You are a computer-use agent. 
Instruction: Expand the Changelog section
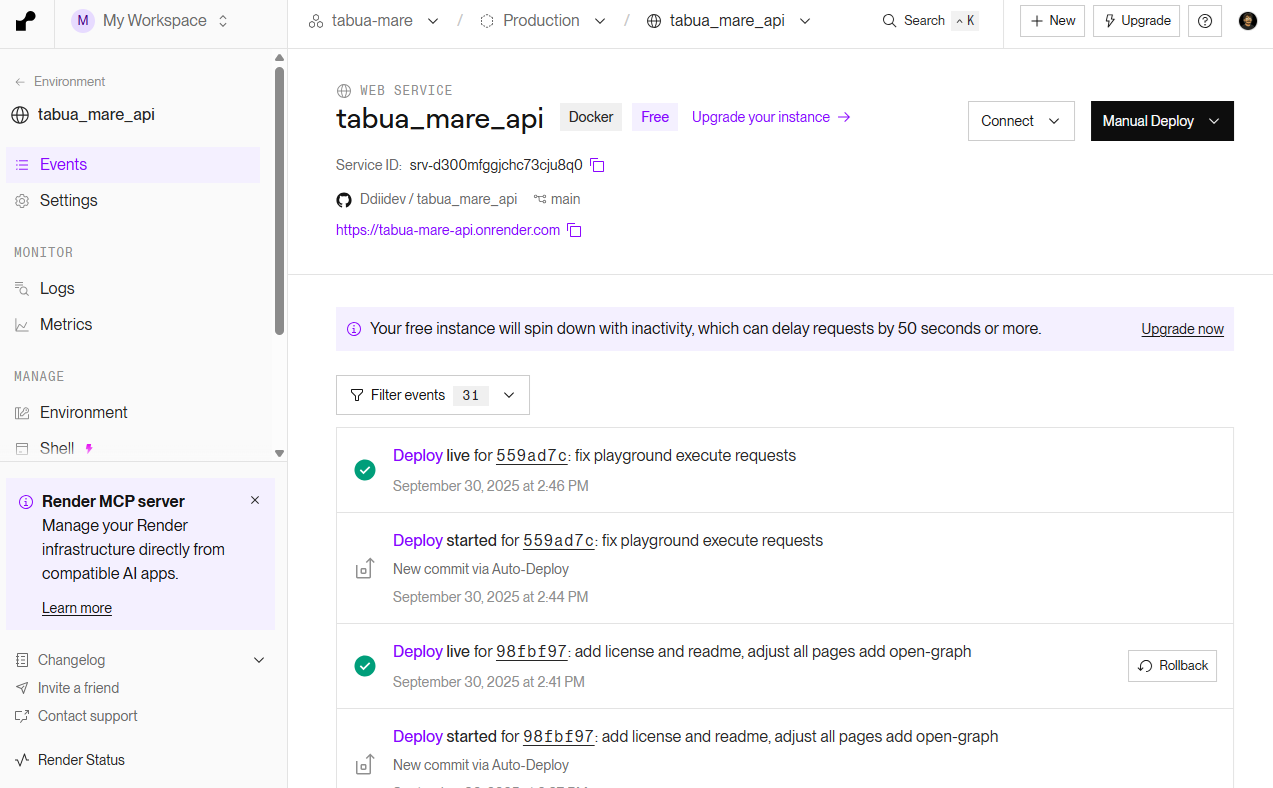(259, 660)
